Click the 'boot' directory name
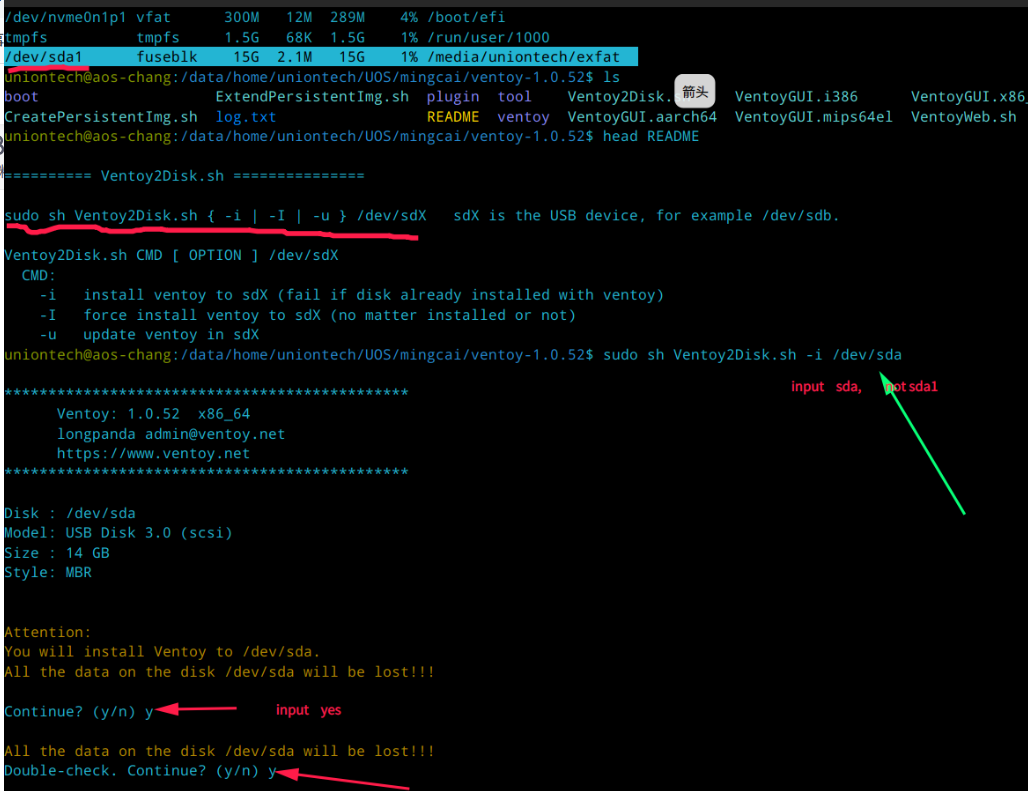Screen dimensions: 1028x791 [21, 97]
